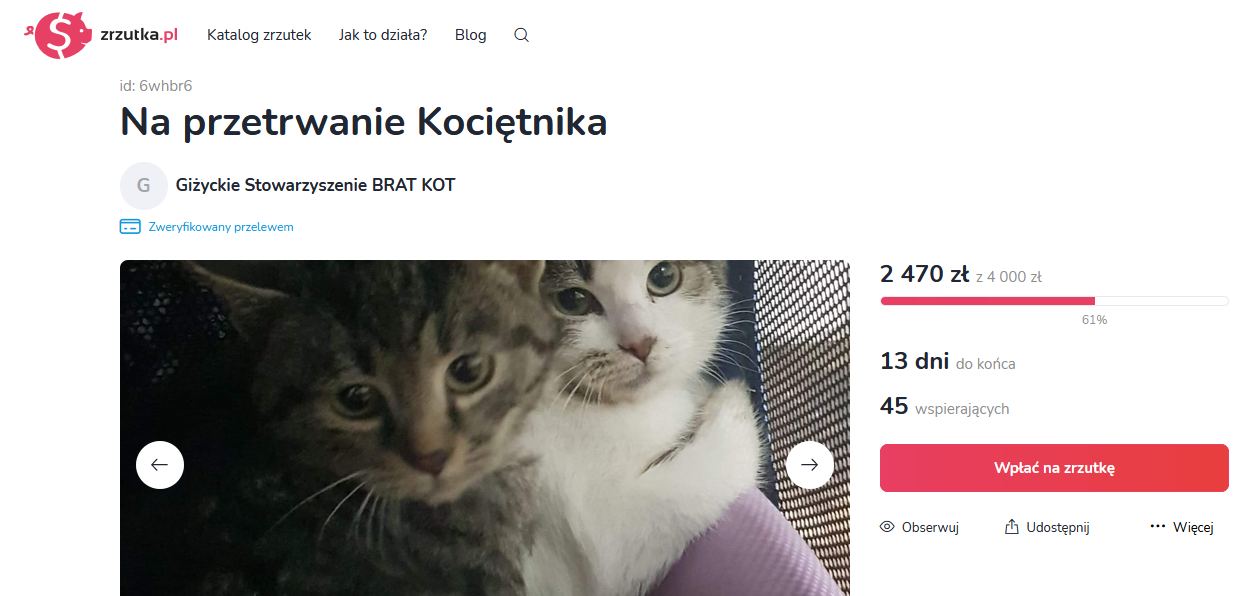Click the red fundraising progress bar
This screenshot has height=596, width=1255.
pos(1054,301)
